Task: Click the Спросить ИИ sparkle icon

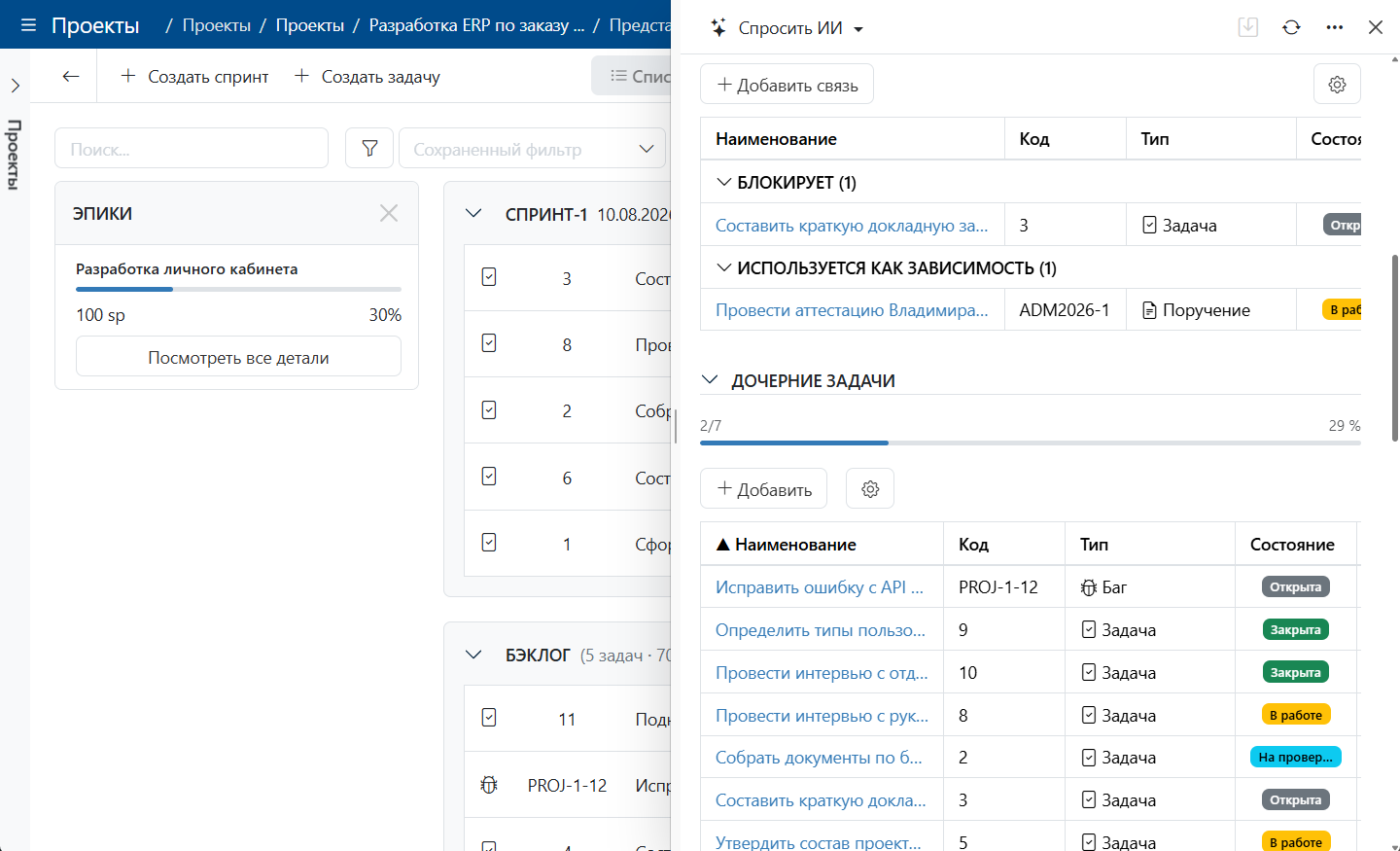Action: [x=718, y=28]
